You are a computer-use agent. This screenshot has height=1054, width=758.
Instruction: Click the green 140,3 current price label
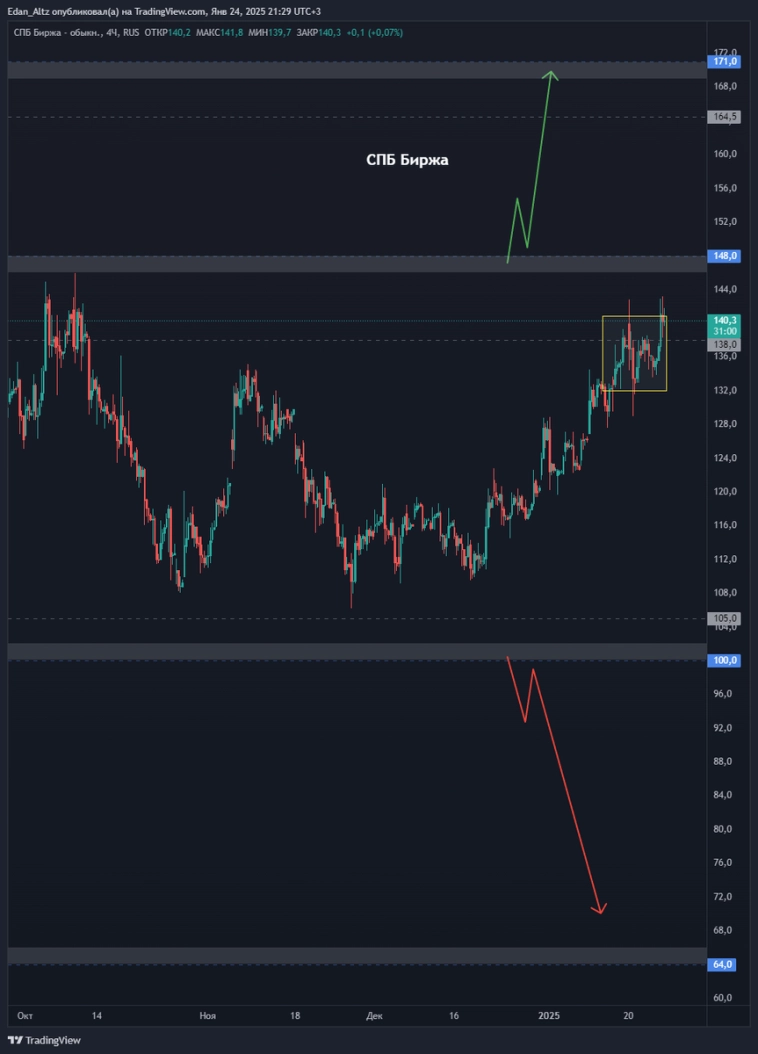(x=724, y=321)
